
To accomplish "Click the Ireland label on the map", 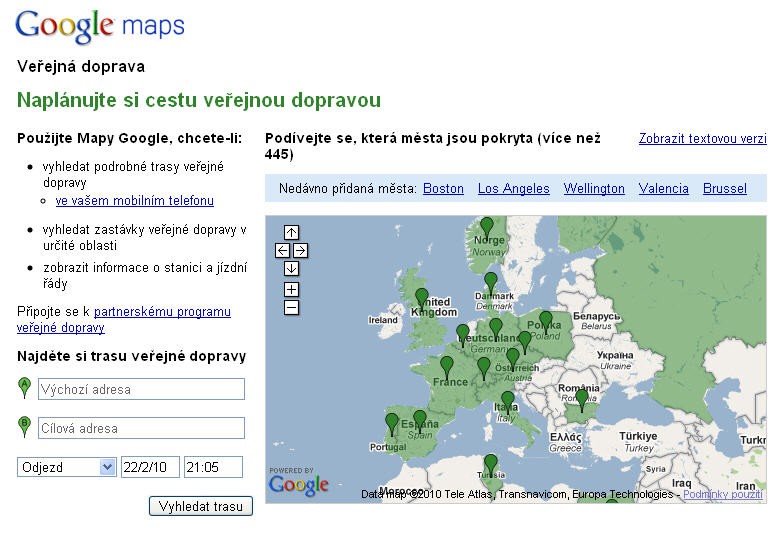I will (383, 320).
